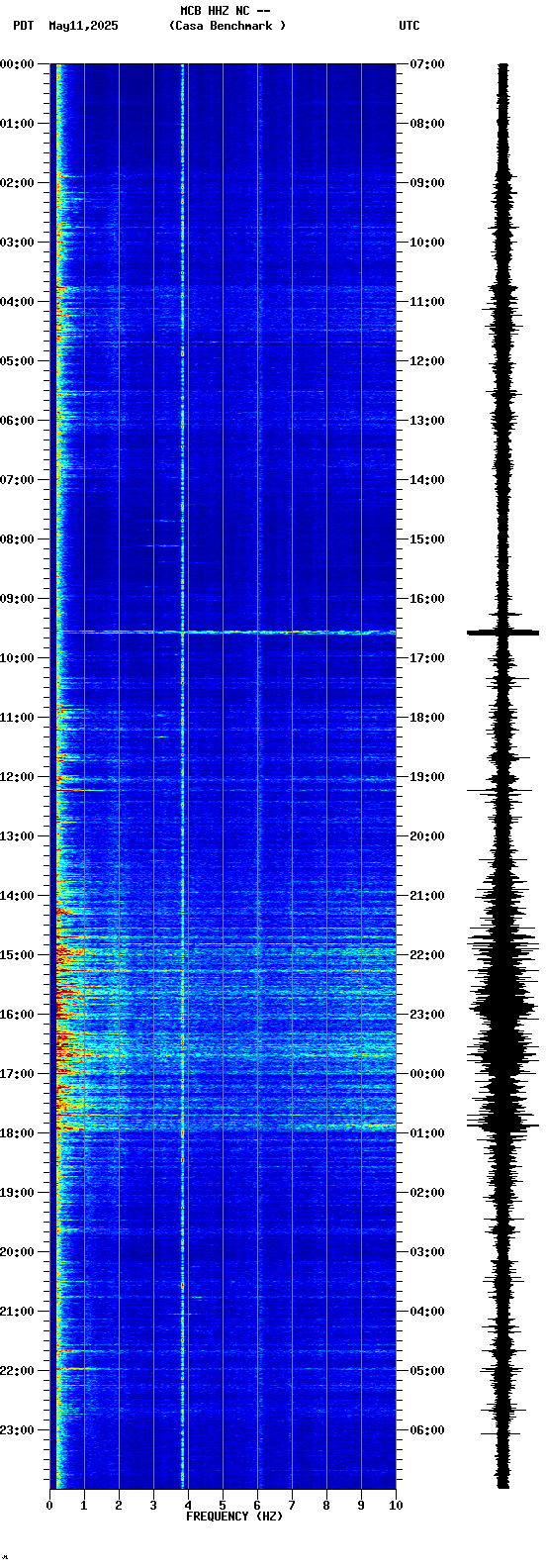Click the 17:00 UTC time label
546x1568 pixels.
tap(427, 658)
